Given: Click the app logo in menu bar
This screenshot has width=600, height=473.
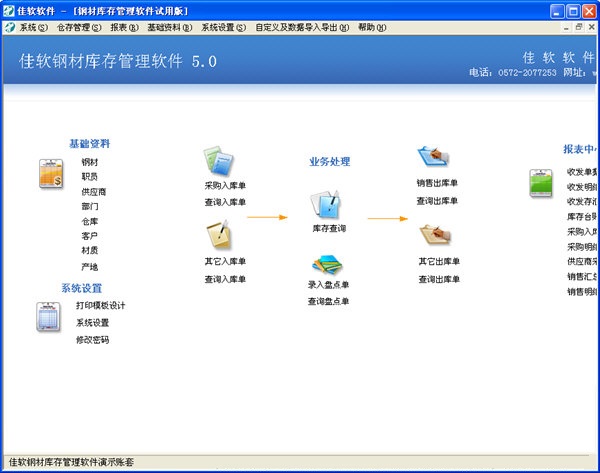Looking at the screenshot, I should [x=10, y=27].
